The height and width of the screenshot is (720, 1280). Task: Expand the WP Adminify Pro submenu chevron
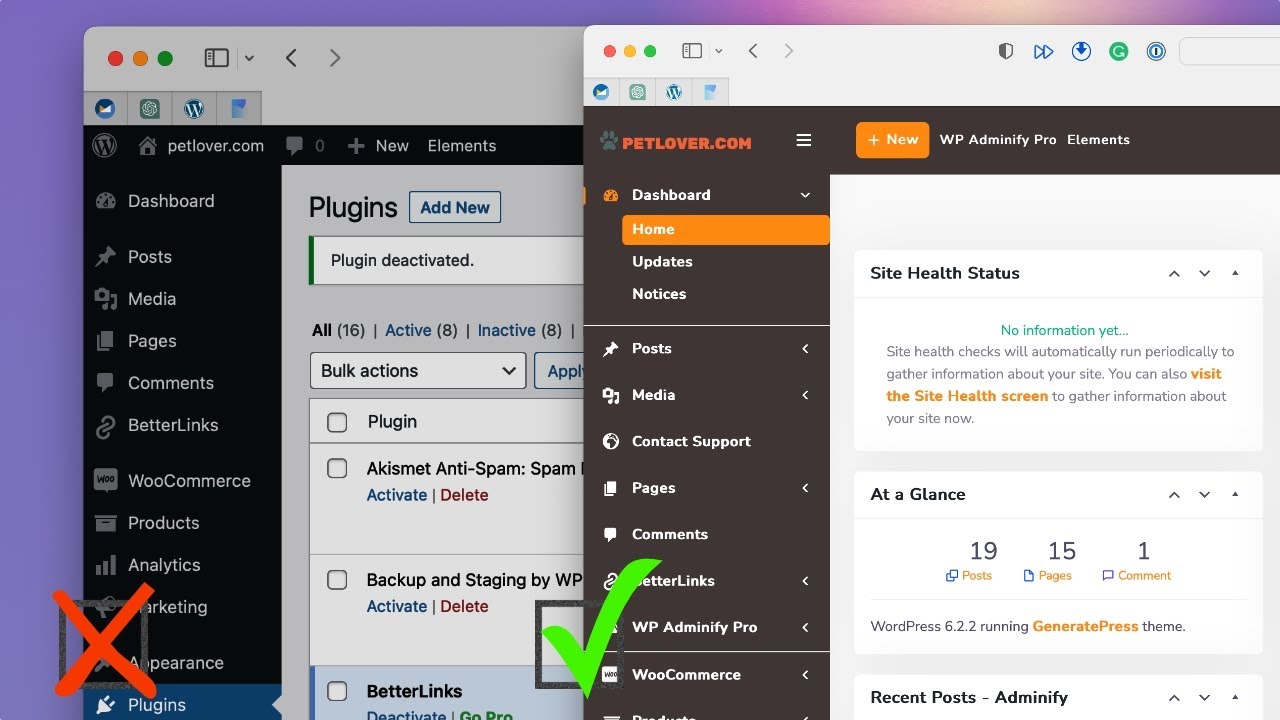pyautogui.click(x=805, y=627)
